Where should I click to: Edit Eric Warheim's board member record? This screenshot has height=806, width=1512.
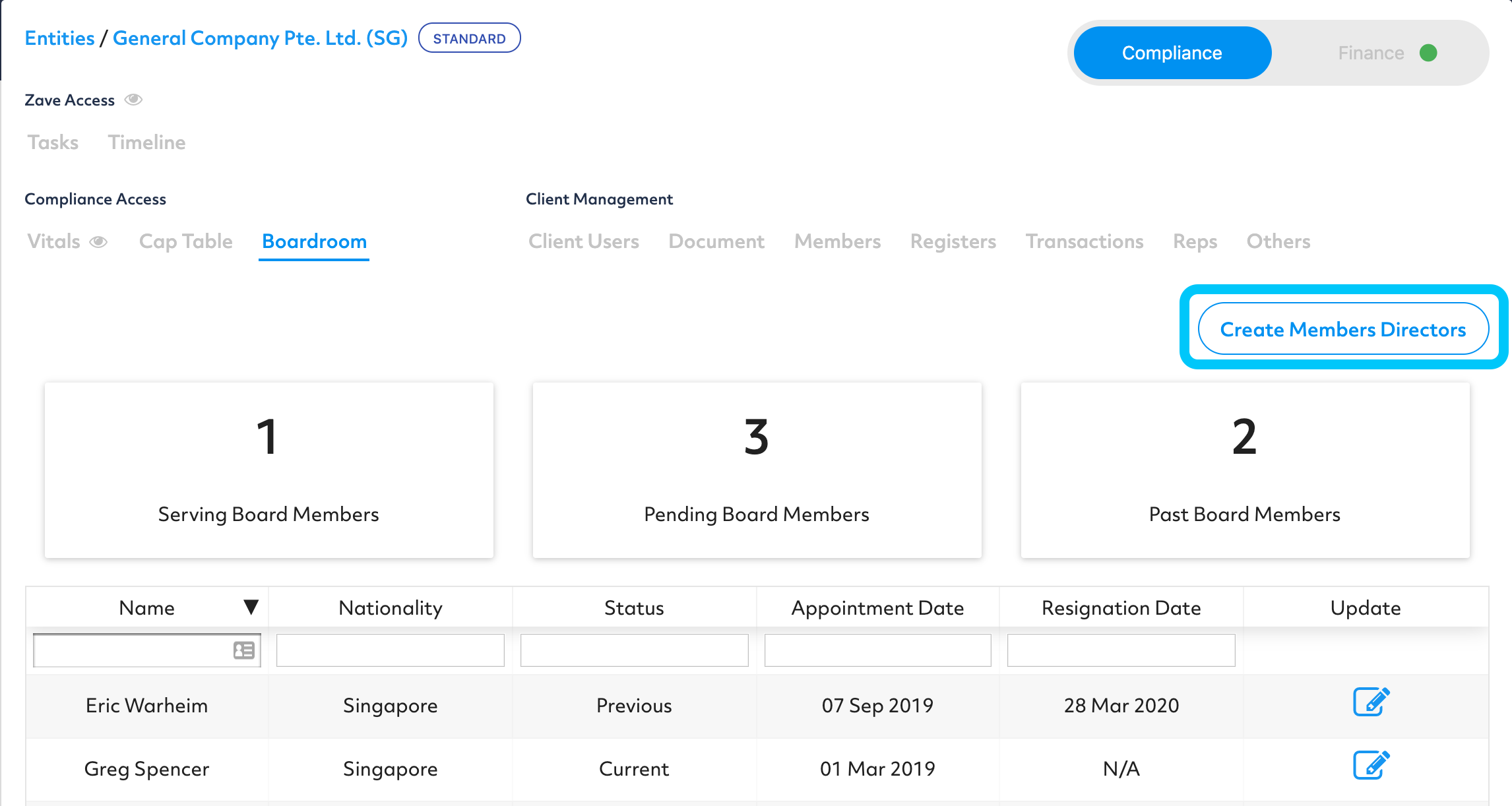click(1371, 702)
